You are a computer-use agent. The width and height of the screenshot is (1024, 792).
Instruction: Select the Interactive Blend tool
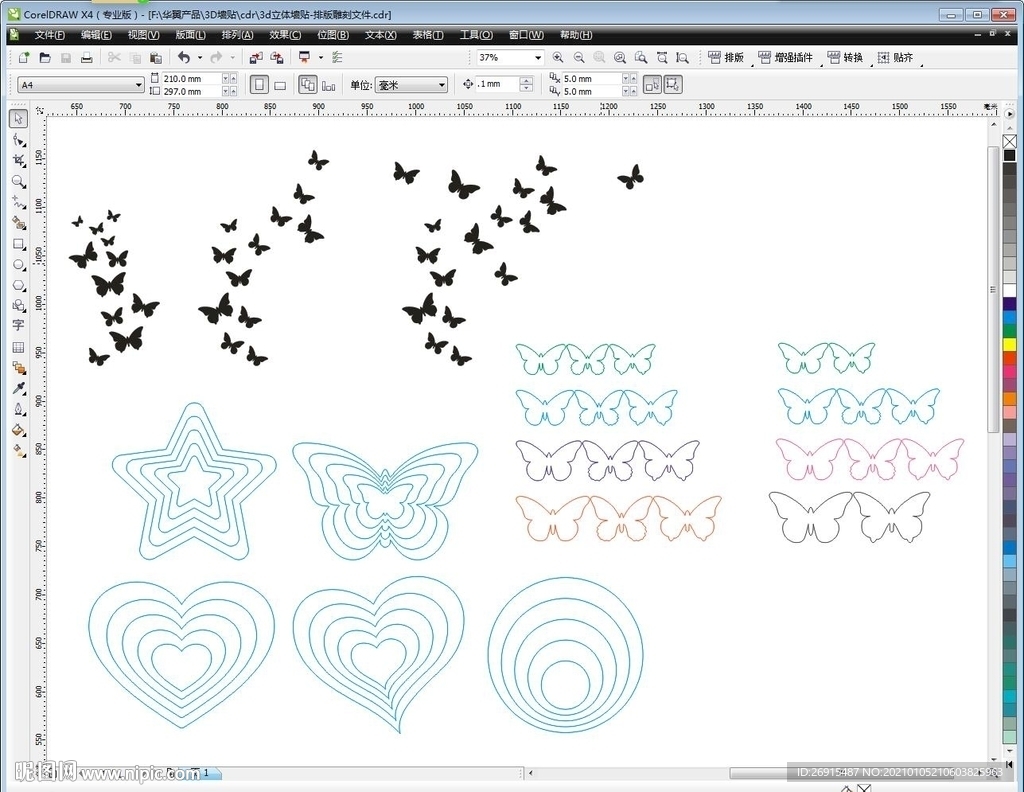point(19,368)
